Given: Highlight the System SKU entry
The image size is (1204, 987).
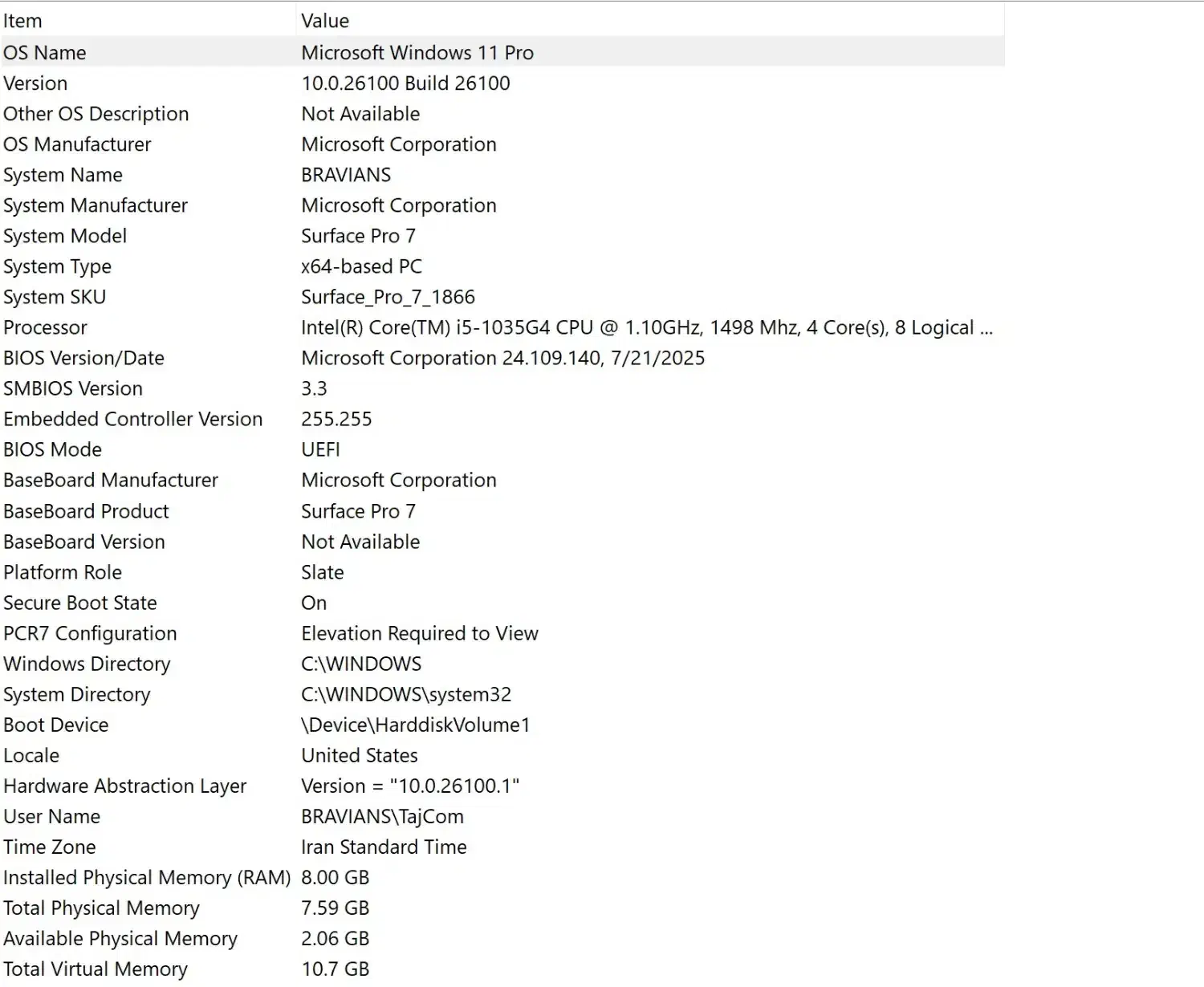Looking at the screenshot, I should pos(55,297).
